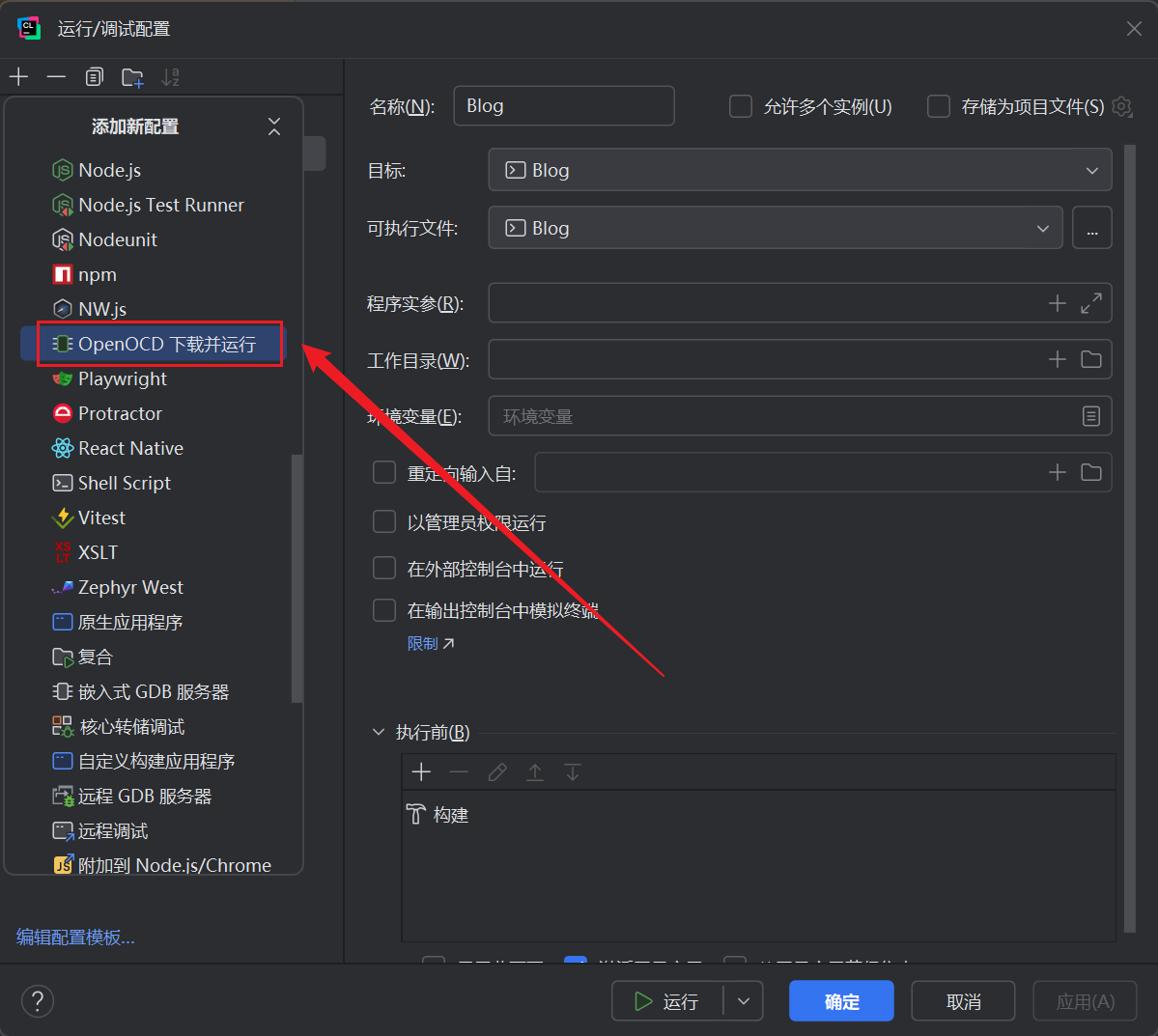Browse folder icon for 重定向输入自
Image resolution: width=1158 pixels, height=1036 pixels.
tap(1090, 472)
